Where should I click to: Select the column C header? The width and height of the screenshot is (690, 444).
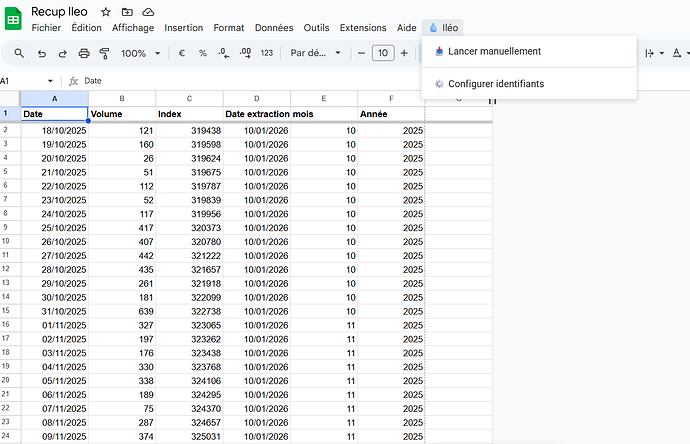coord(189,98)
